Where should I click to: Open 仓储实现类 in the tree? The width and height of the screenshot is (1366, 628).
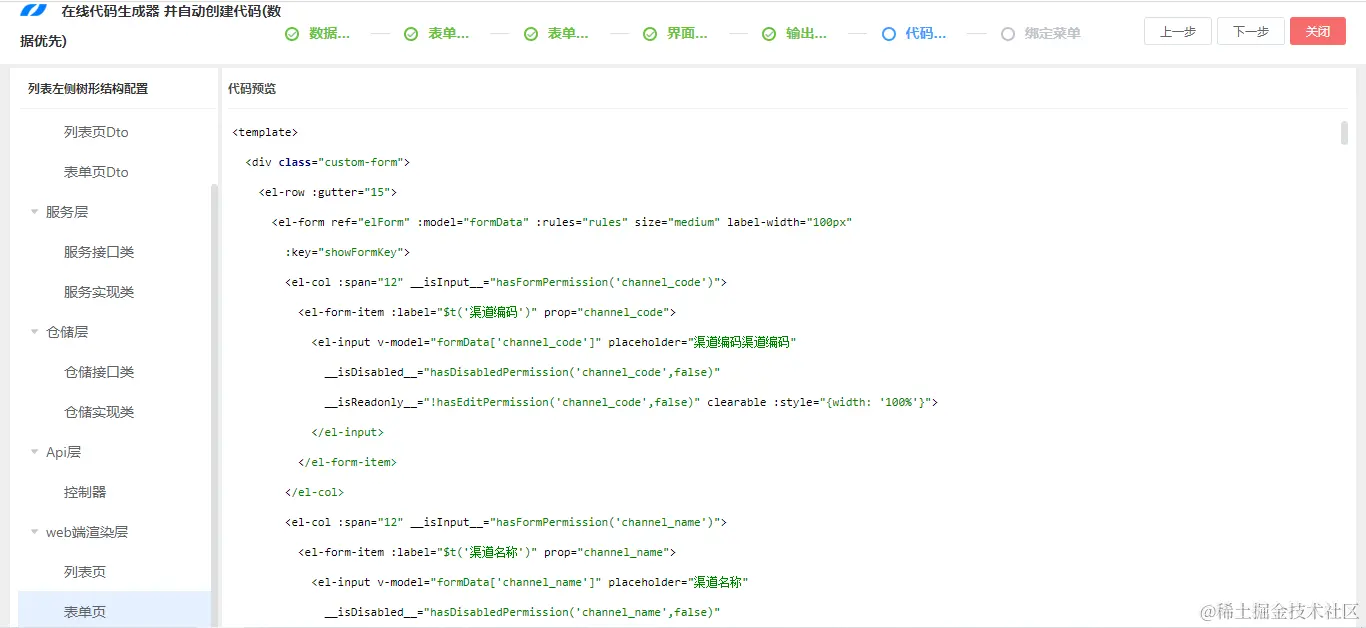click(x=99, y=412)
